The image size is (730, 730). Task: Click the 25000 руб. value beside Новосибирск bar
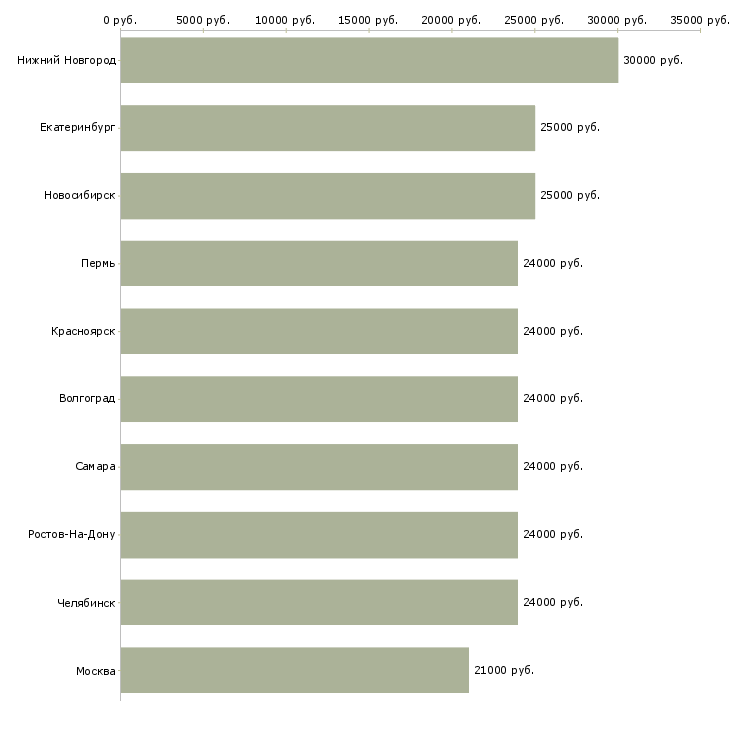(x=569, y=195)
